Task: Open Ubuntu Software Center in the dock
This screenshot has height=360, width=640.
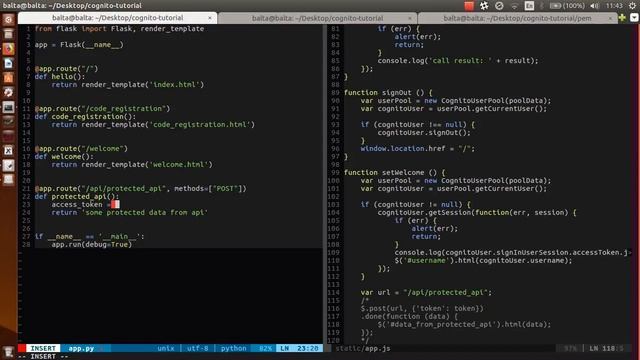Action: click(x=9, y=78)
